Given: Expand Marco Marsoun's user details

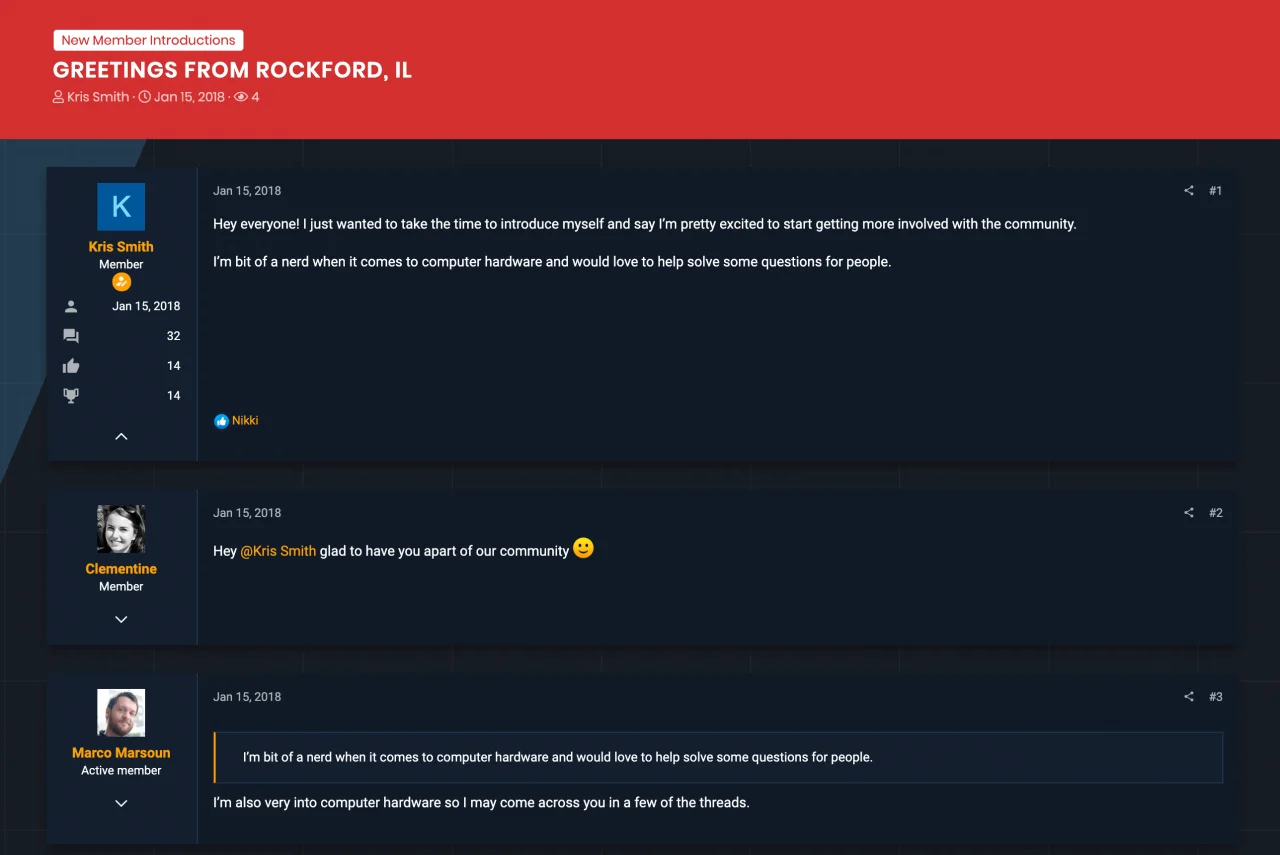Looking at the screenshot, I should [x=121, y=803].
